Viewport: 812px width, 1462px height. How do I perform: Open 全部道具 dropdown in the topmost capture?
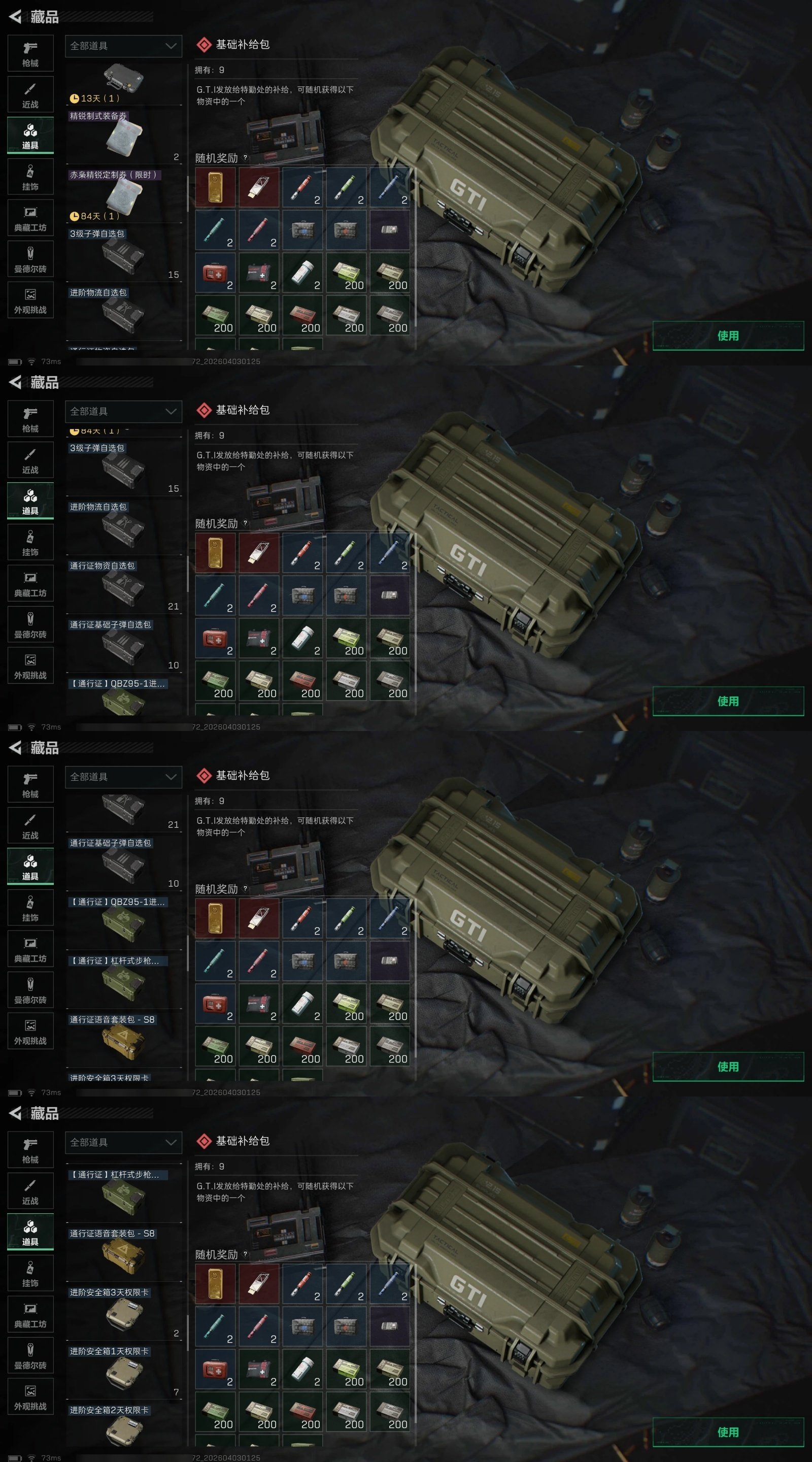123,46
